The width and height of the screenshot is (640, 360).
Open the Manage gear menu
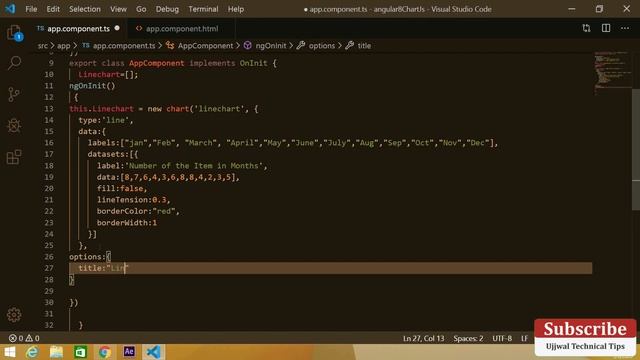click(x=14, y=315)
